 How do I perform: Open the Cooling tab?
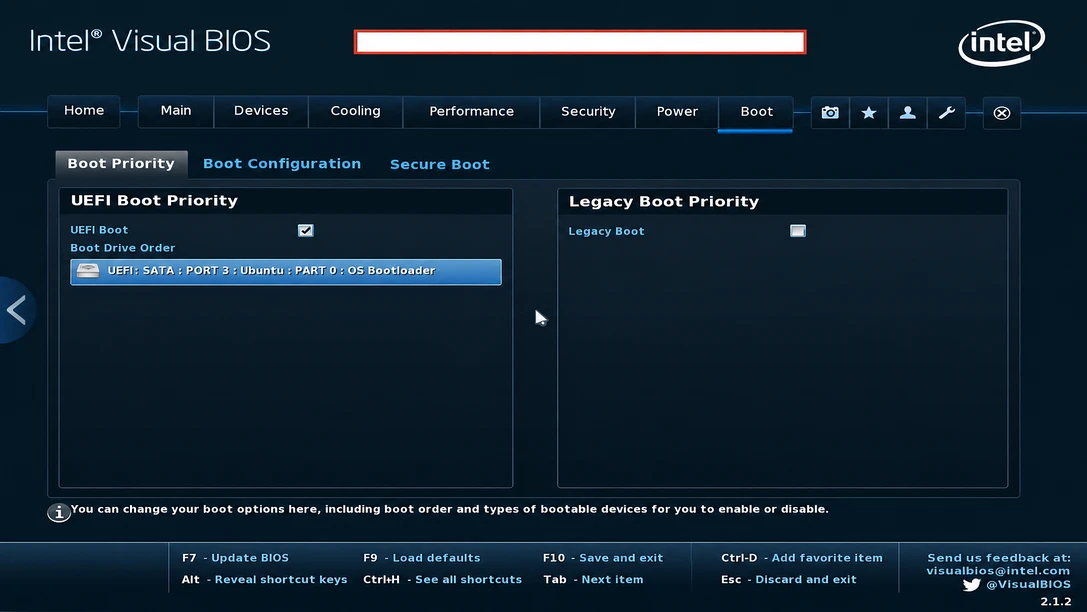[x=356, y=111]
